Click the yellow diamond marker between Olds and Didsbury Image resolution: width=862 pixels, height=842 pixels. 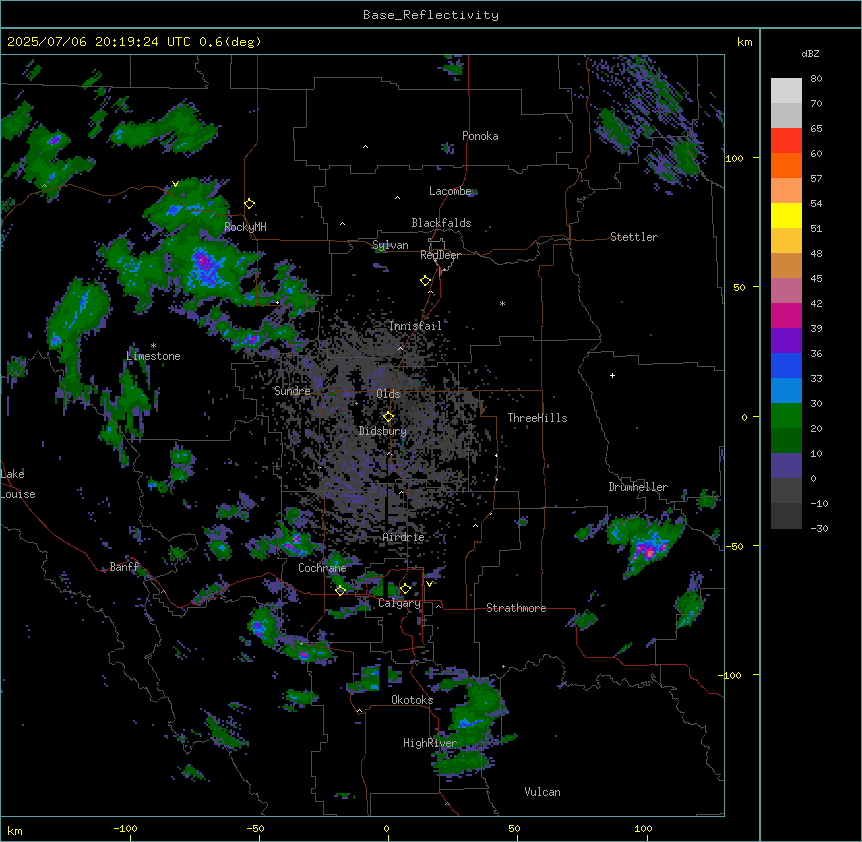pos(388,417)
